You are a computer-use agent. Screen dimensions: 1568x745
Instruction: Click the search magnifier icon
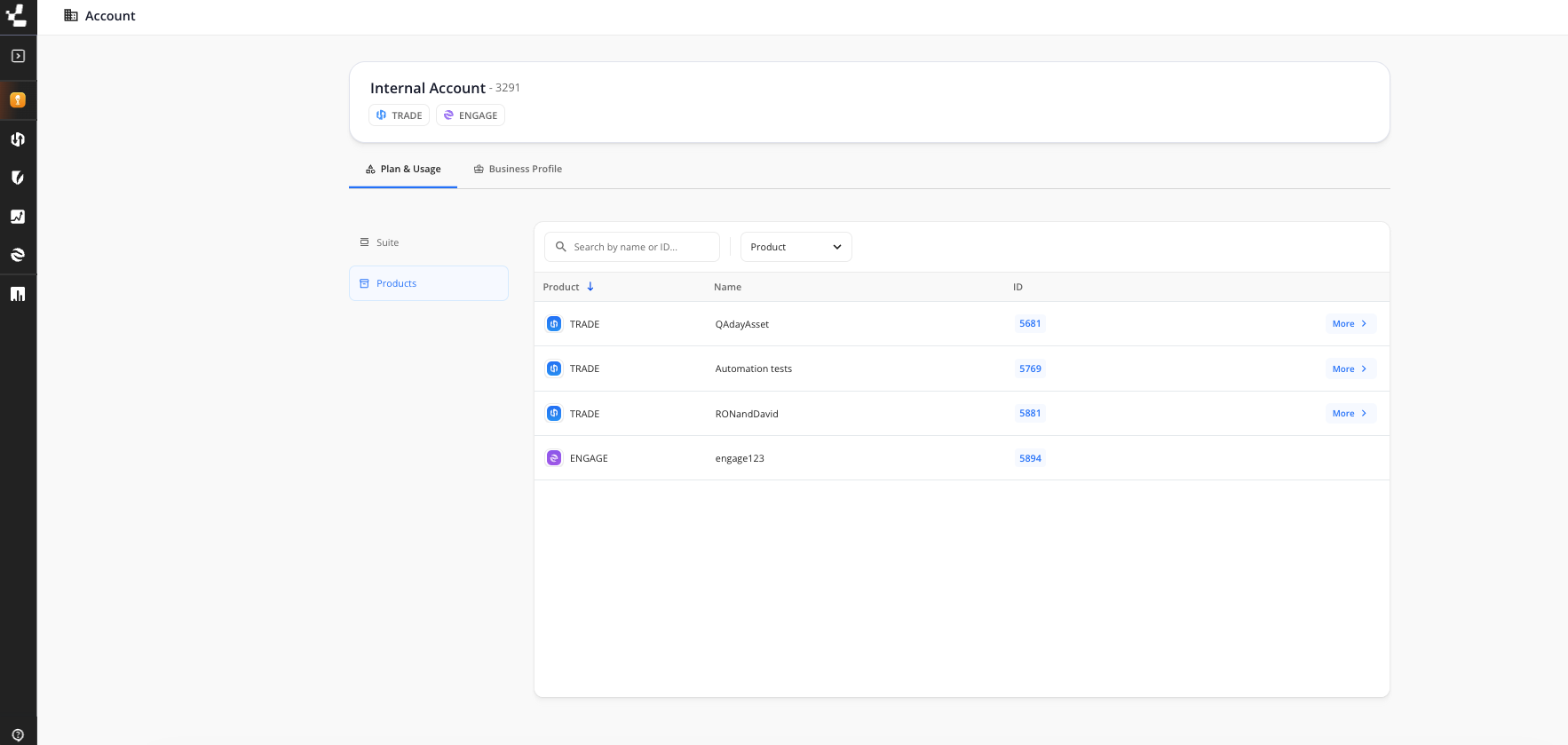point(561,247)
